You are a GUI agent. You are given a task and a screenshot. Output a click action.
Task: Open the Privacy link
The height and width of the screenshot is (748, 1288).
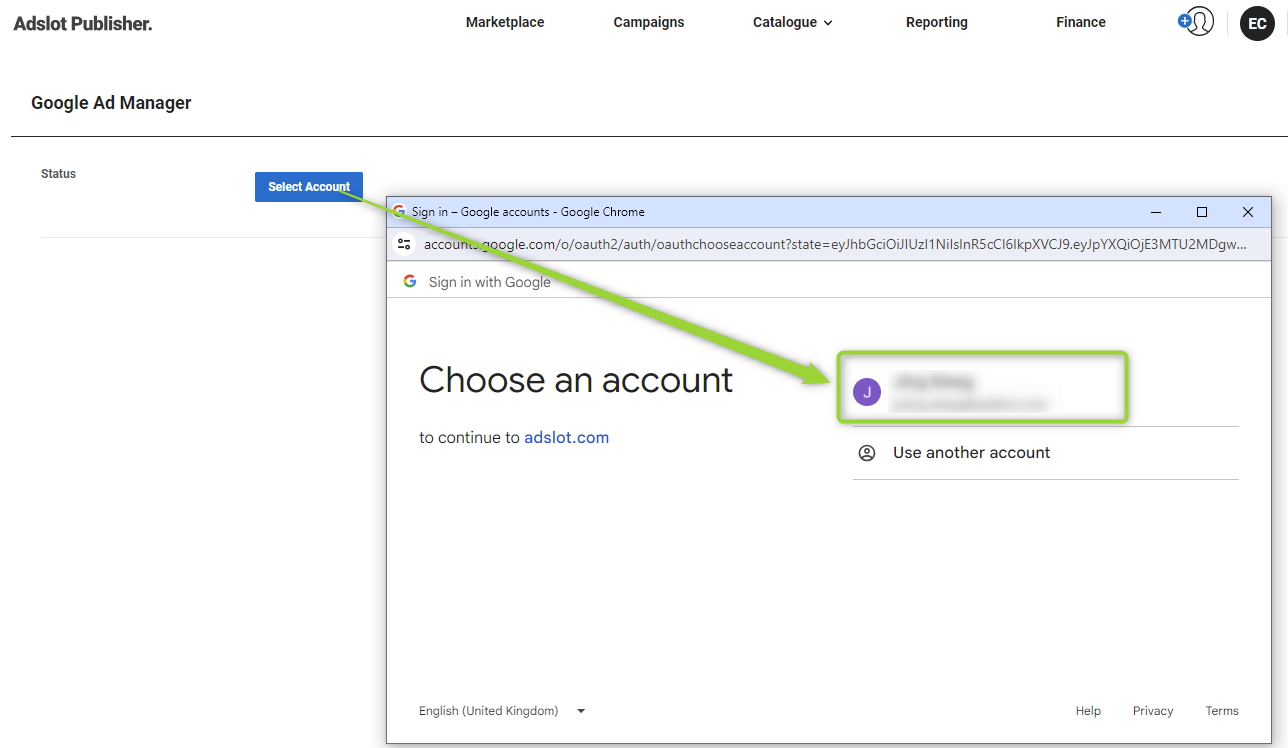(1152, 710)
